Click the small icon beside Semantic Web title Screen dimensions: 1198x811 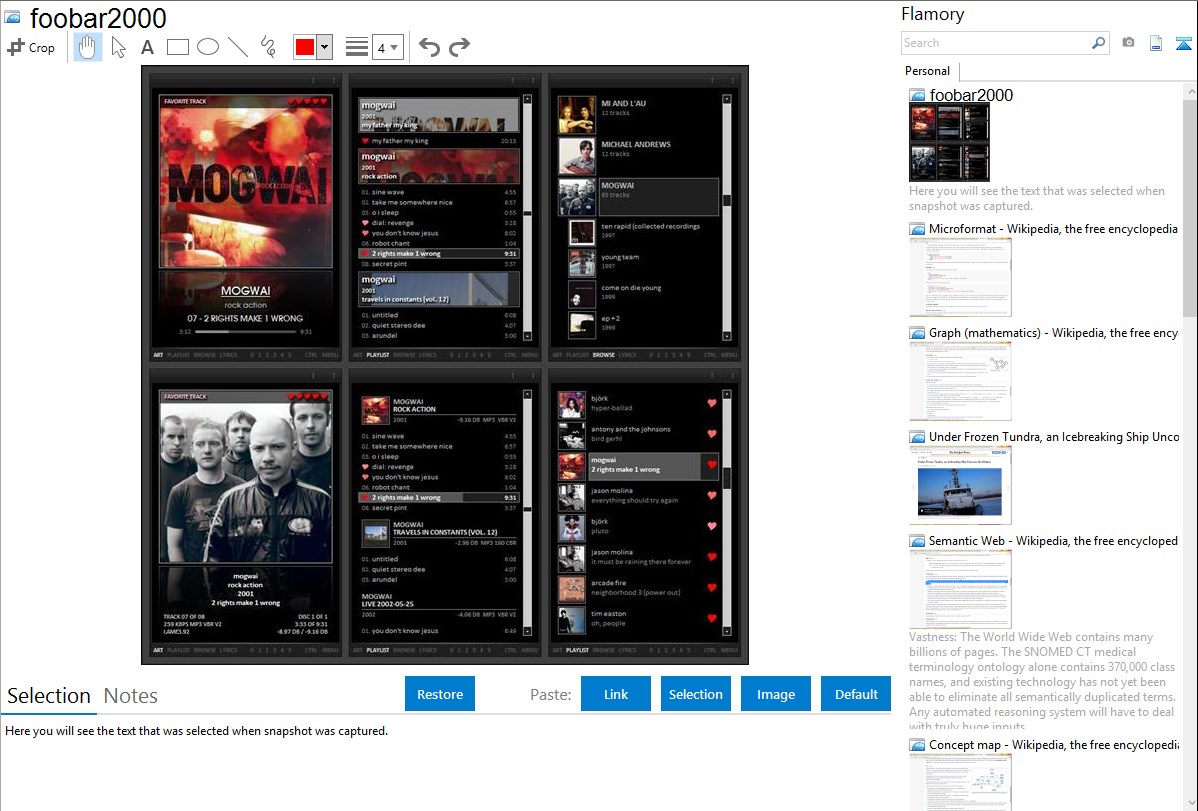917,541
